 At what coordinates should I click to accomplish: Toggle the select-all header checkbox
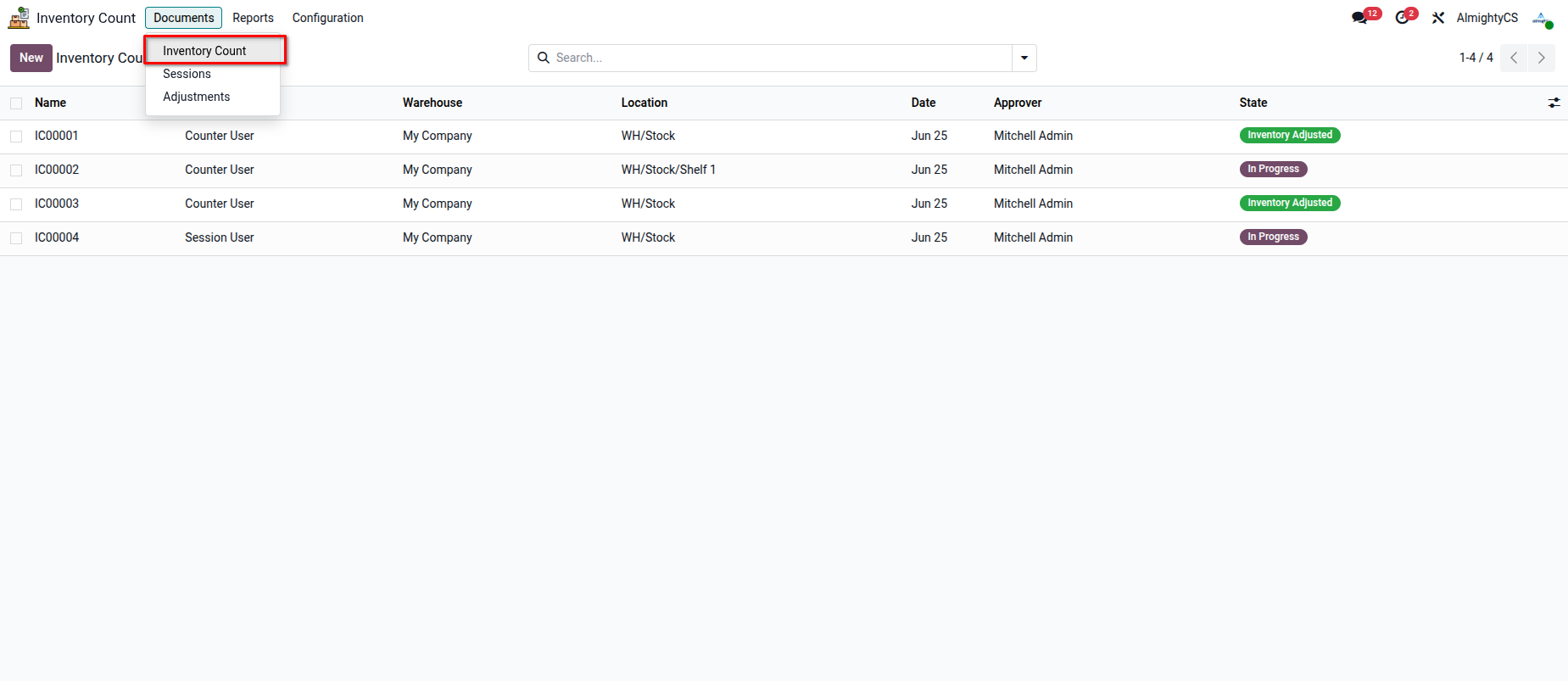pos(16,103)
